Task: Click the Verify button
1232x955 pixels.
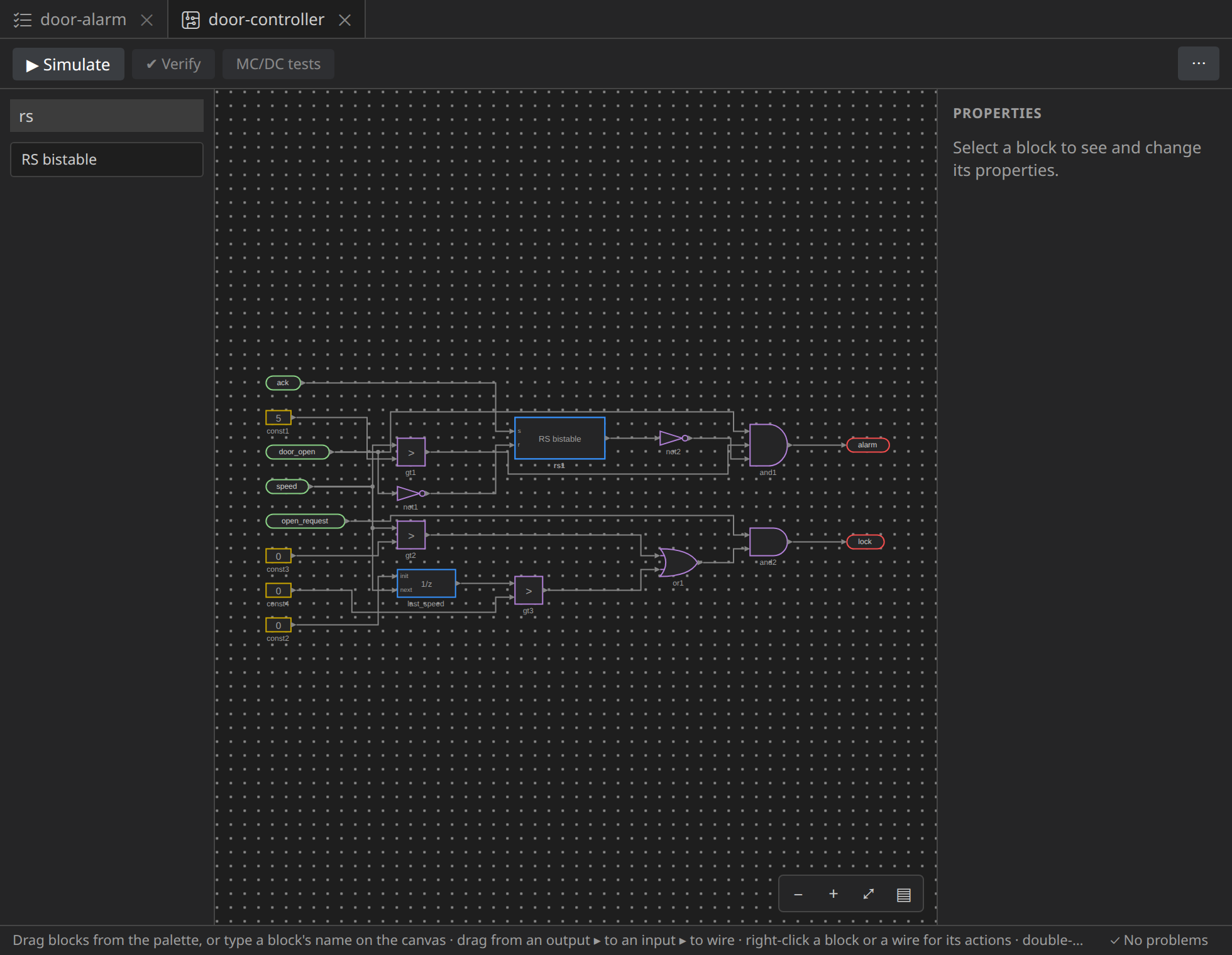Action: (173, 64)
